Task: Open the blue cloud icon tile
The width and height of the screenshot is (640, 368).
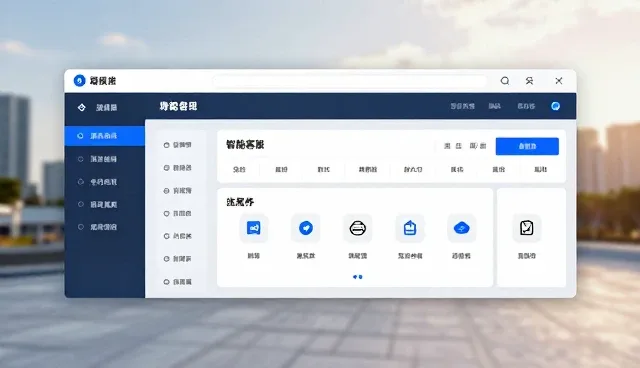Action: (x=462, y=228)
